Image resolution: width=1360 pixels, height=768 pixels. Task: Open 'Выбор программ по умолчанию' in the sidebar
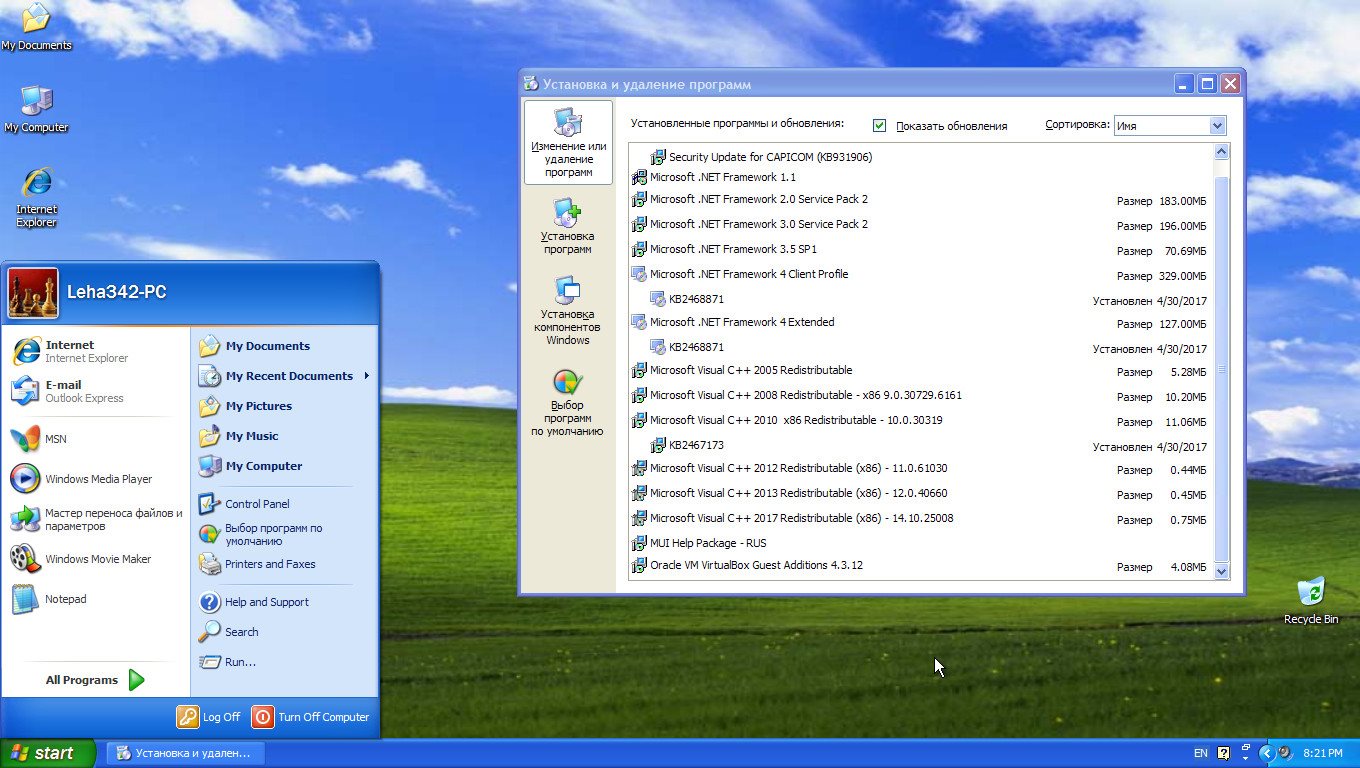567,403
